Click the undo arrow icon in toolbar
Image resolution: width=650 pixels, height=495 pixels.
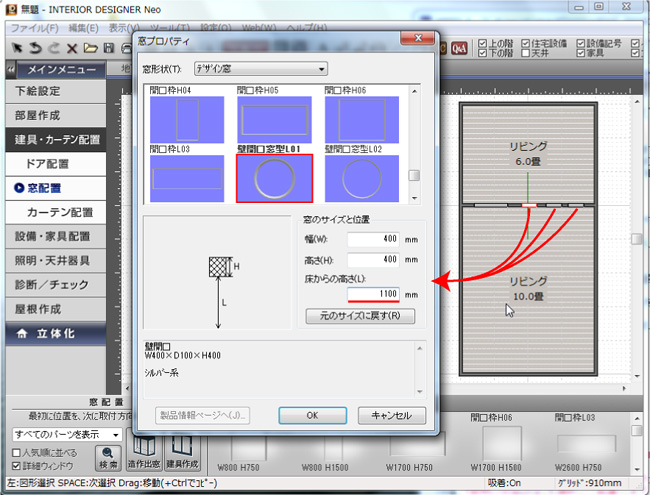(35, 48)
